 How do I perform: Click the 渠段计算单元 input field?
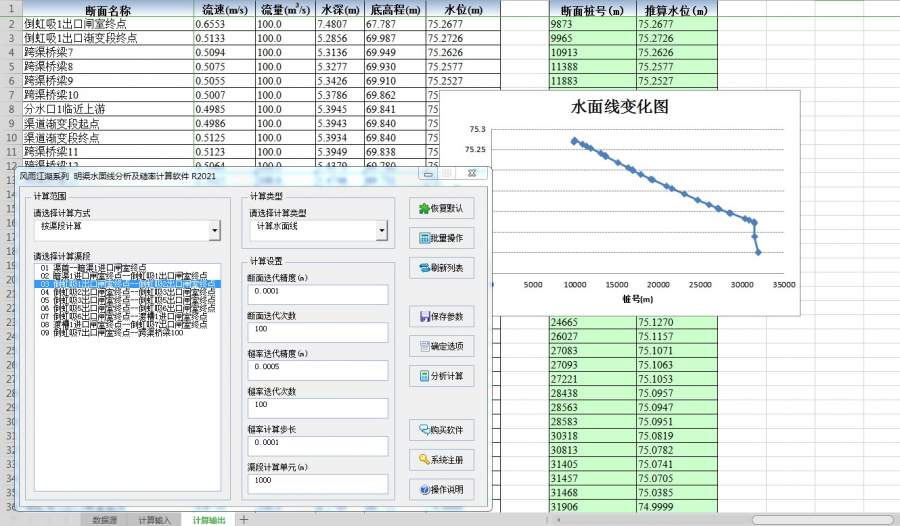pos(317,483)
